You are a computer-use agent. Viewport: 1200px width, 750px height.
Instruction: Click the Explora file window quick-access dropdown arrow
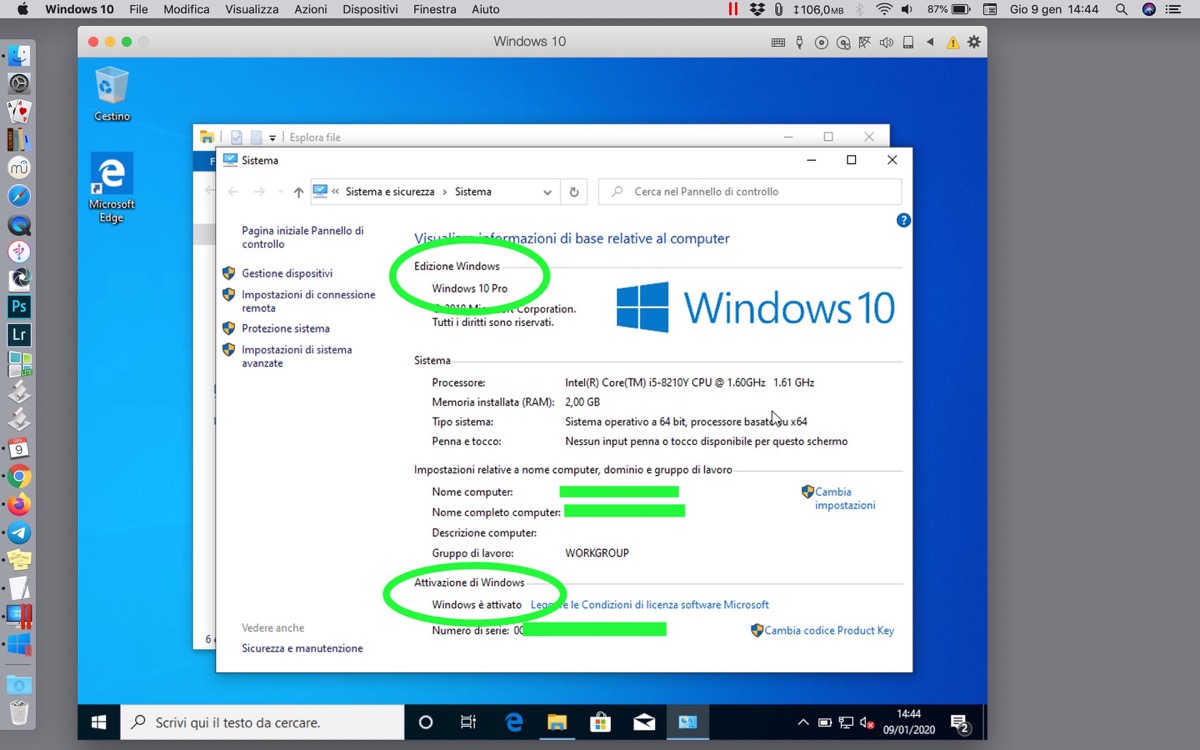click(272, 138)
